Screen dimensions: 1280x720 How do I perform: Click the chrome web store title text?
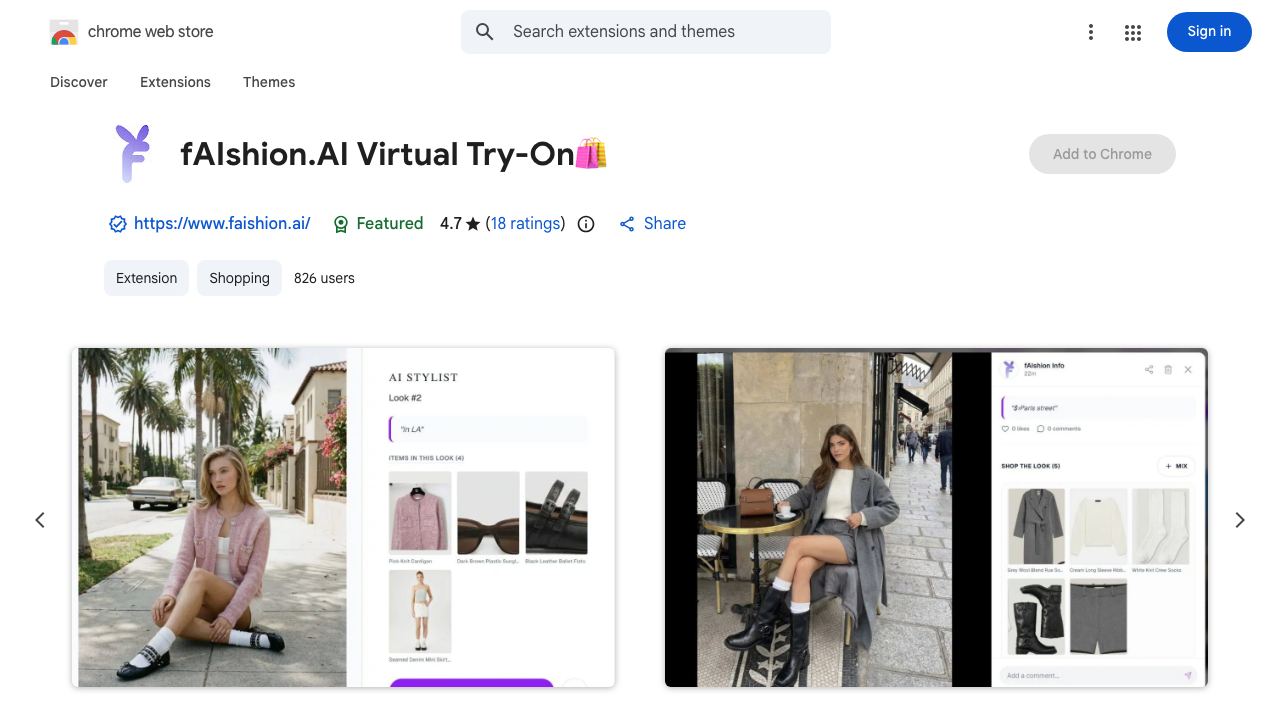coord(151,32)
